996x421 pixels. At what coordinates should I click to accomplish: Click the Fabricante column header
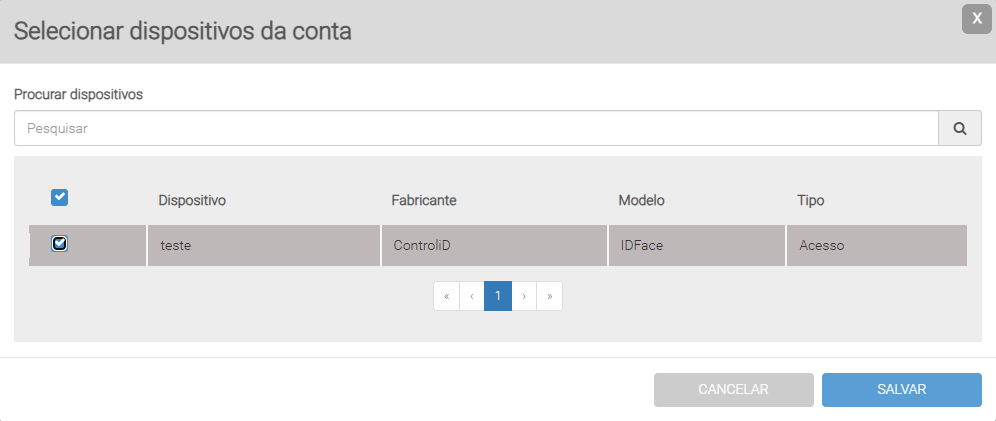click(x=424, y=201)
